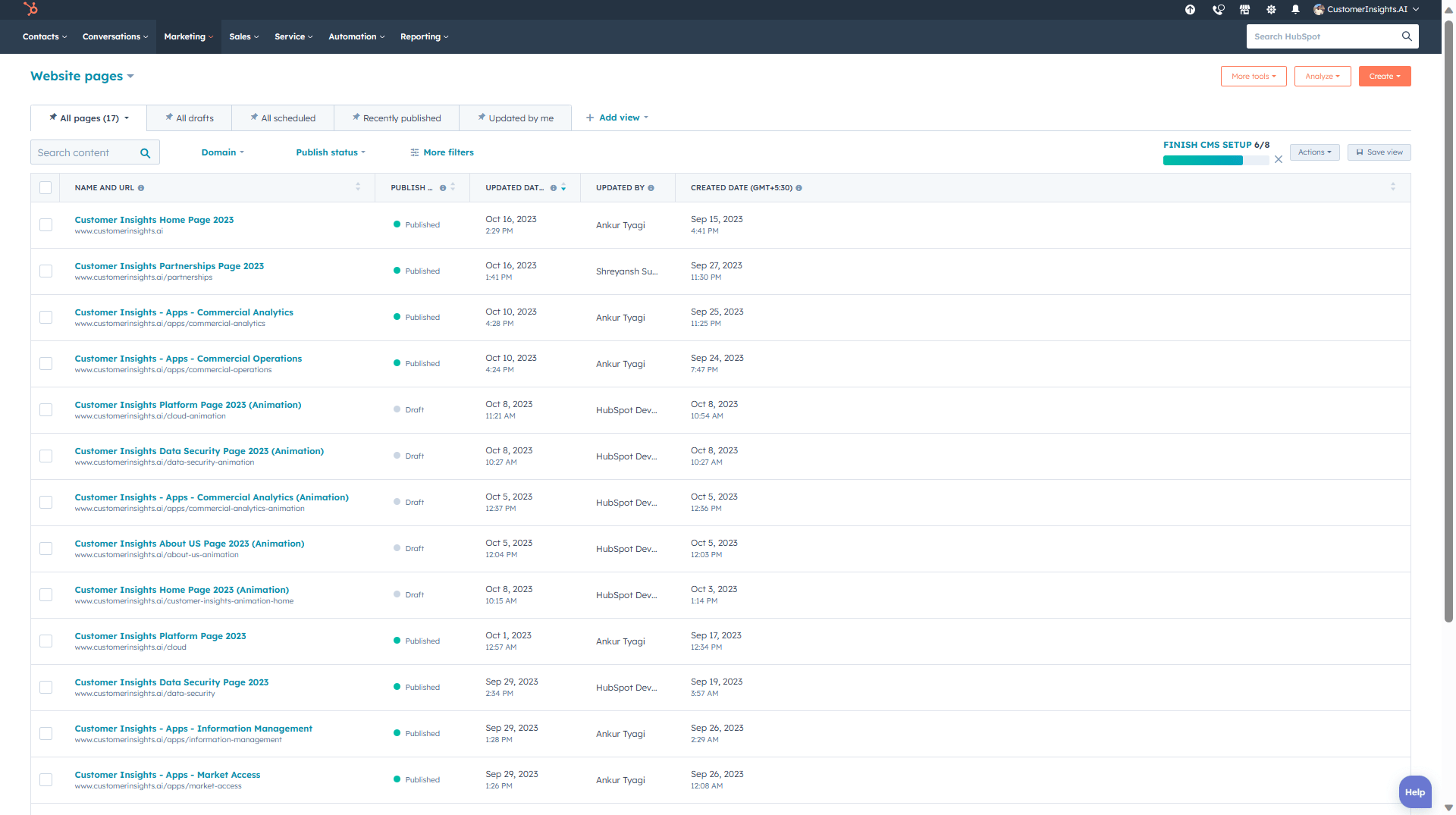
Task: Click the More filters button
Action: (442, 152)
